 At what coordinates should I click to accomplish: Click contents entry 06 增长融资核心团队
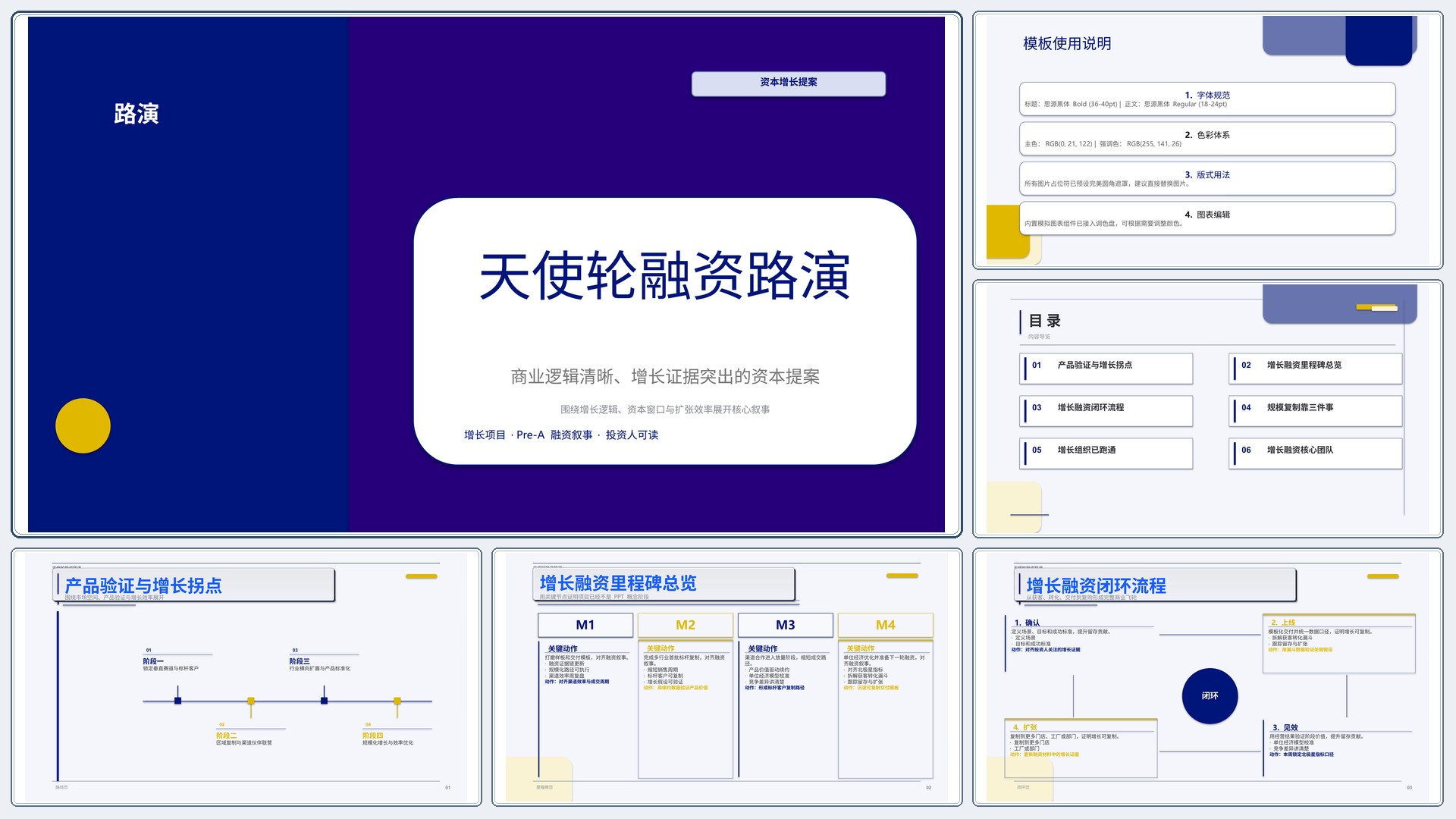1316,453
